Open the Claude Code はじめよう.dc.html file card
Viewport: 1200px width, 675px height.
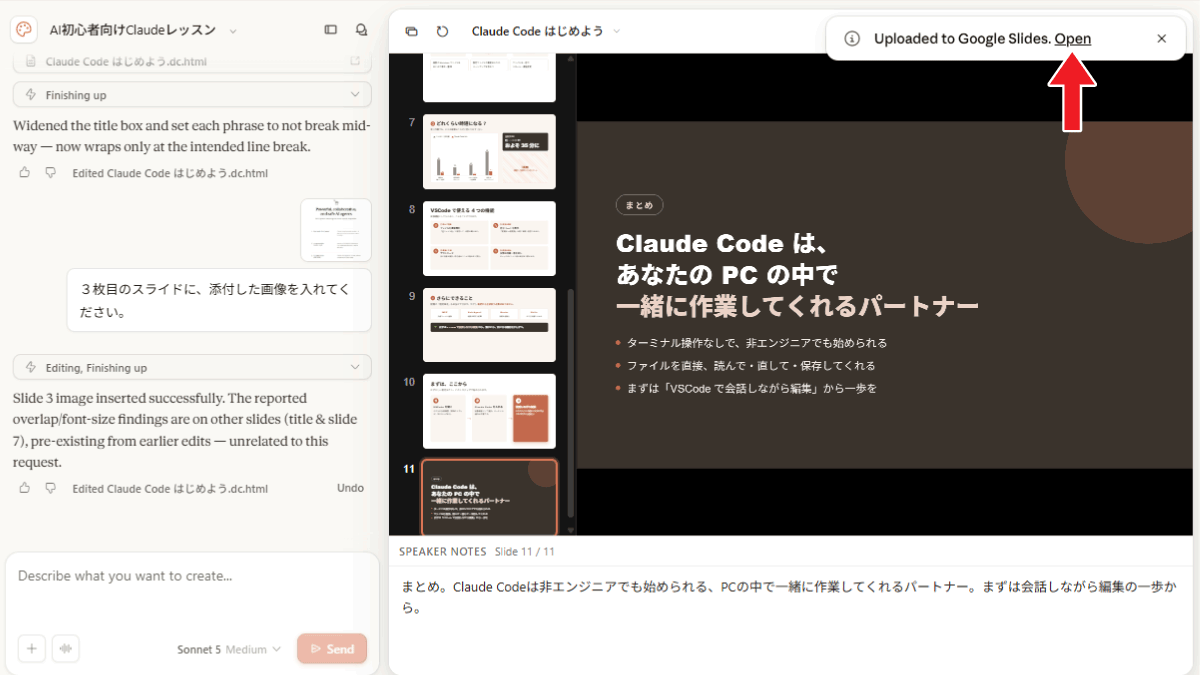pyautogui.click(x=192, y=62)
